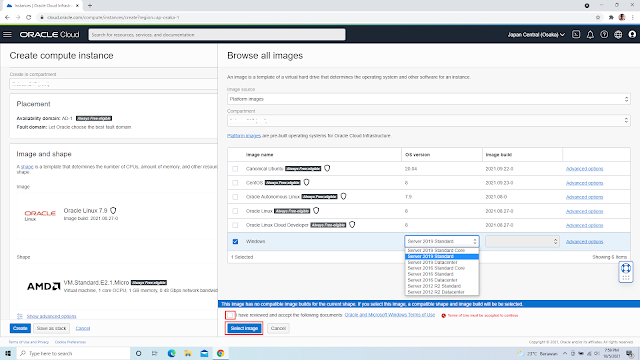Open the Mail app from the taskbar
640x360 pixels.
(x=204, y=353)
